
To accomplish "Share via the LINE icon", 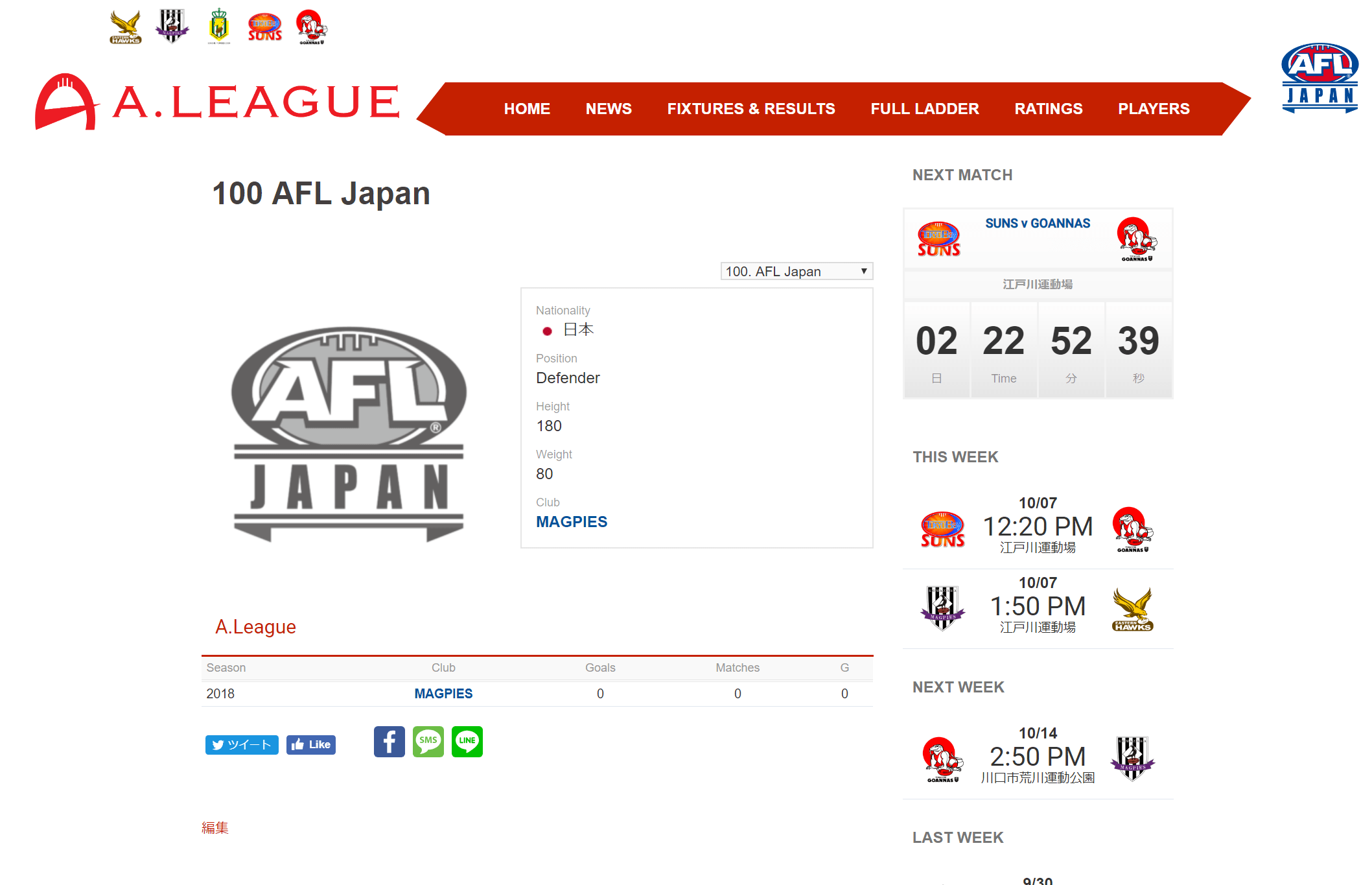I will [x=467, y=742].
